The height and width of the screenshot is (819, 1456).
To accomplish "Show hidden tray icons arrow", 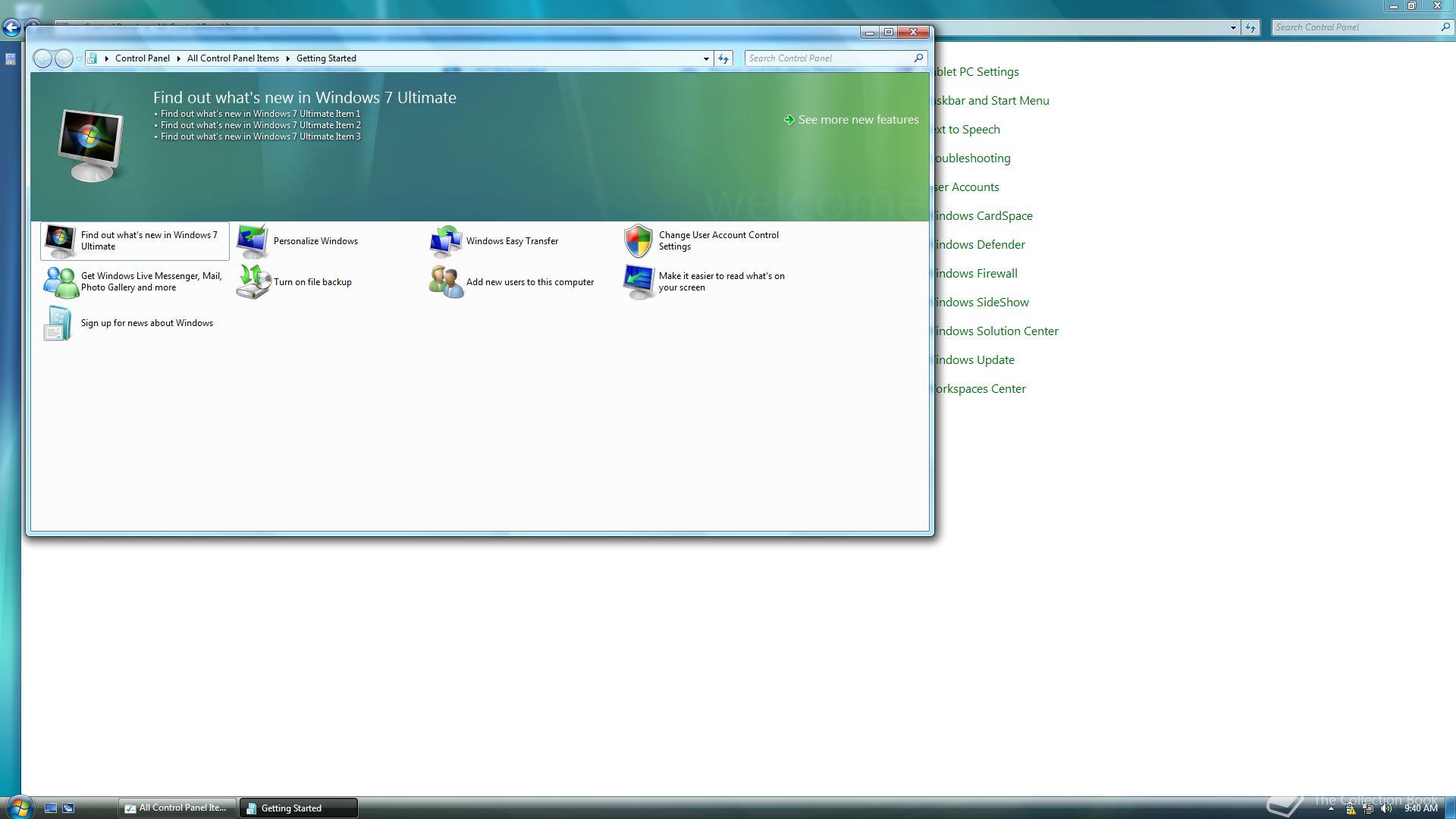I will [x=1331, y=808].
